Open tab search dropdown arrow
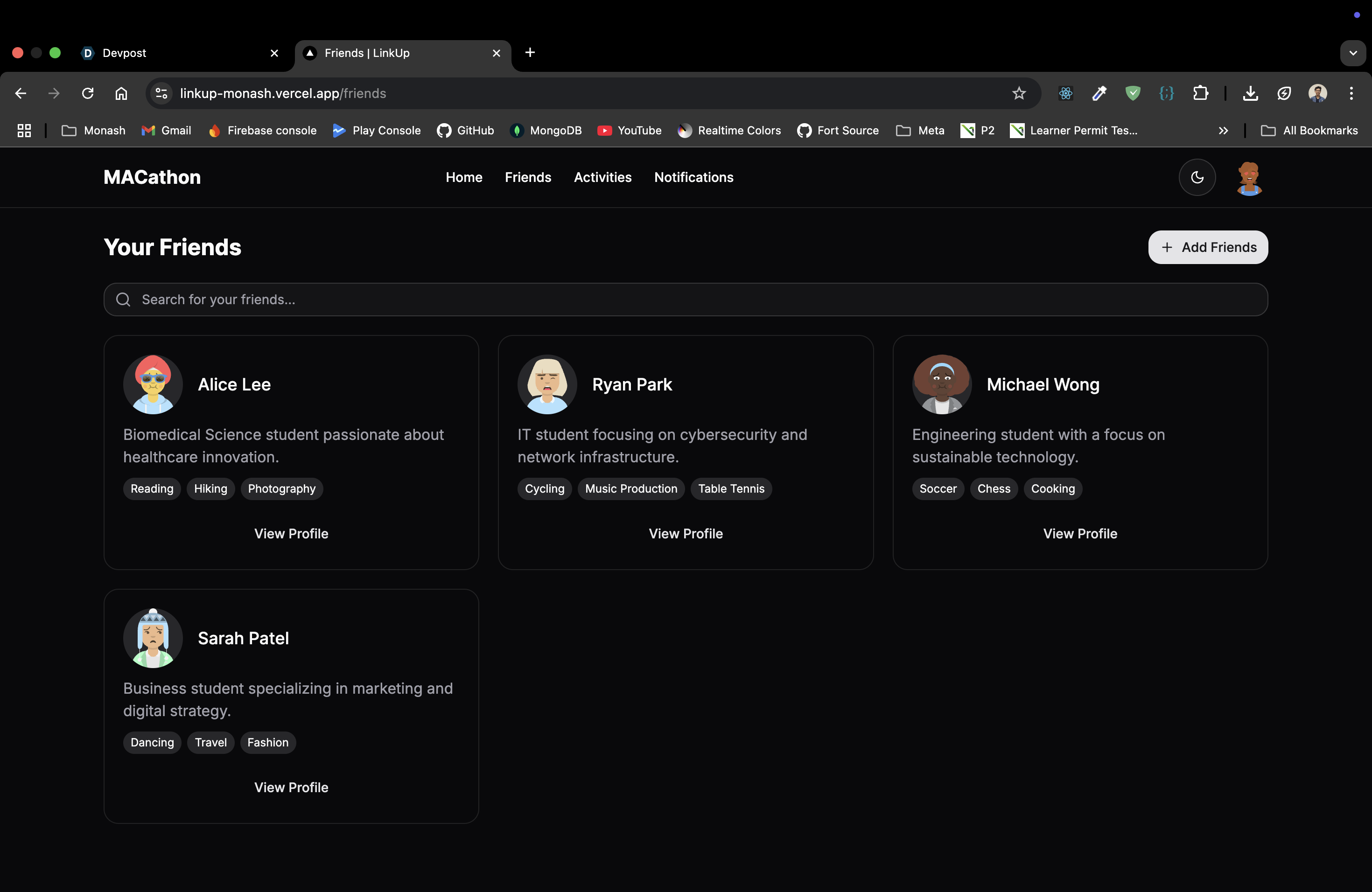Image resolution: width=1372 pixels, height=892 pixels. pos(1352,53)
